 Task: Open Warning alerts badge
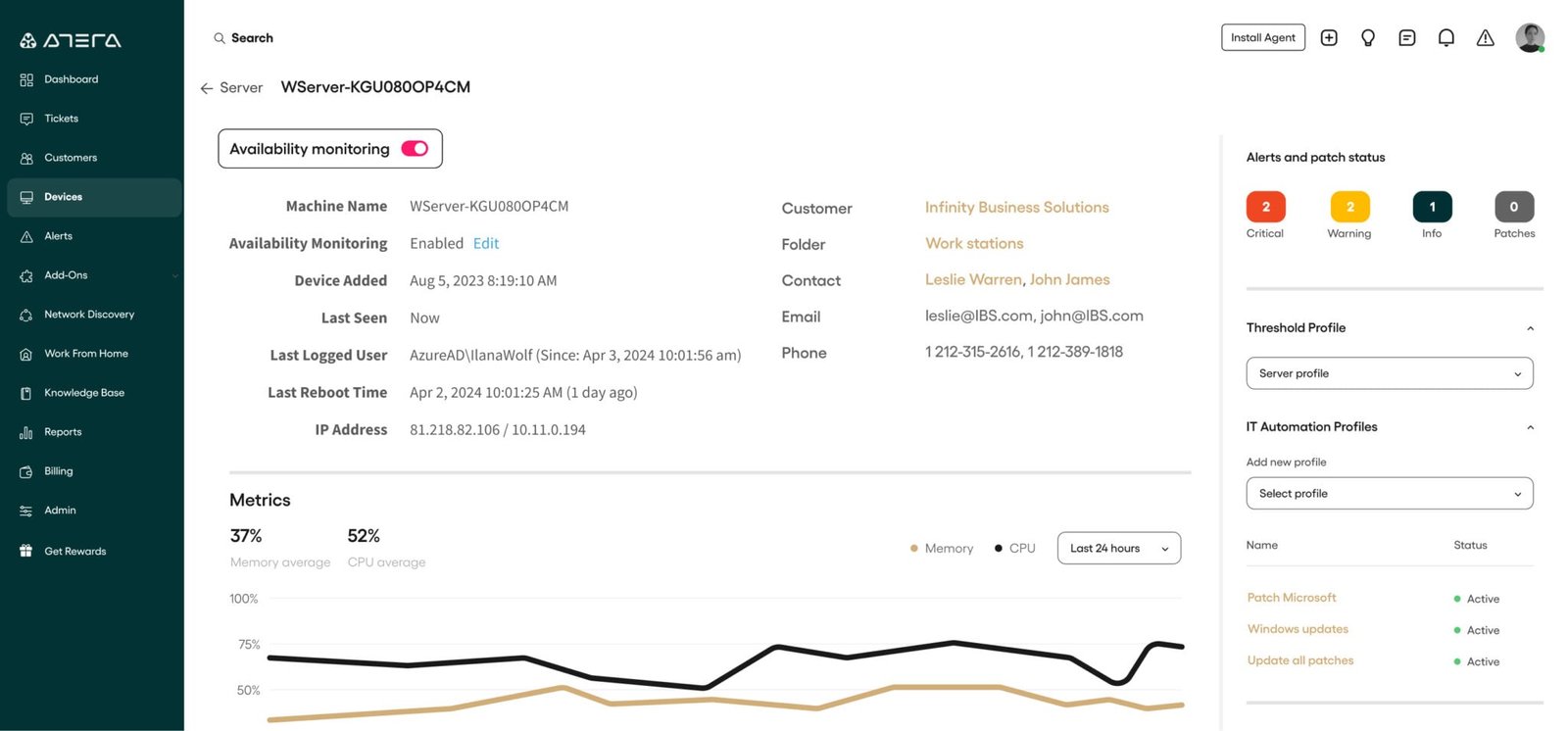coord(1350,207)
